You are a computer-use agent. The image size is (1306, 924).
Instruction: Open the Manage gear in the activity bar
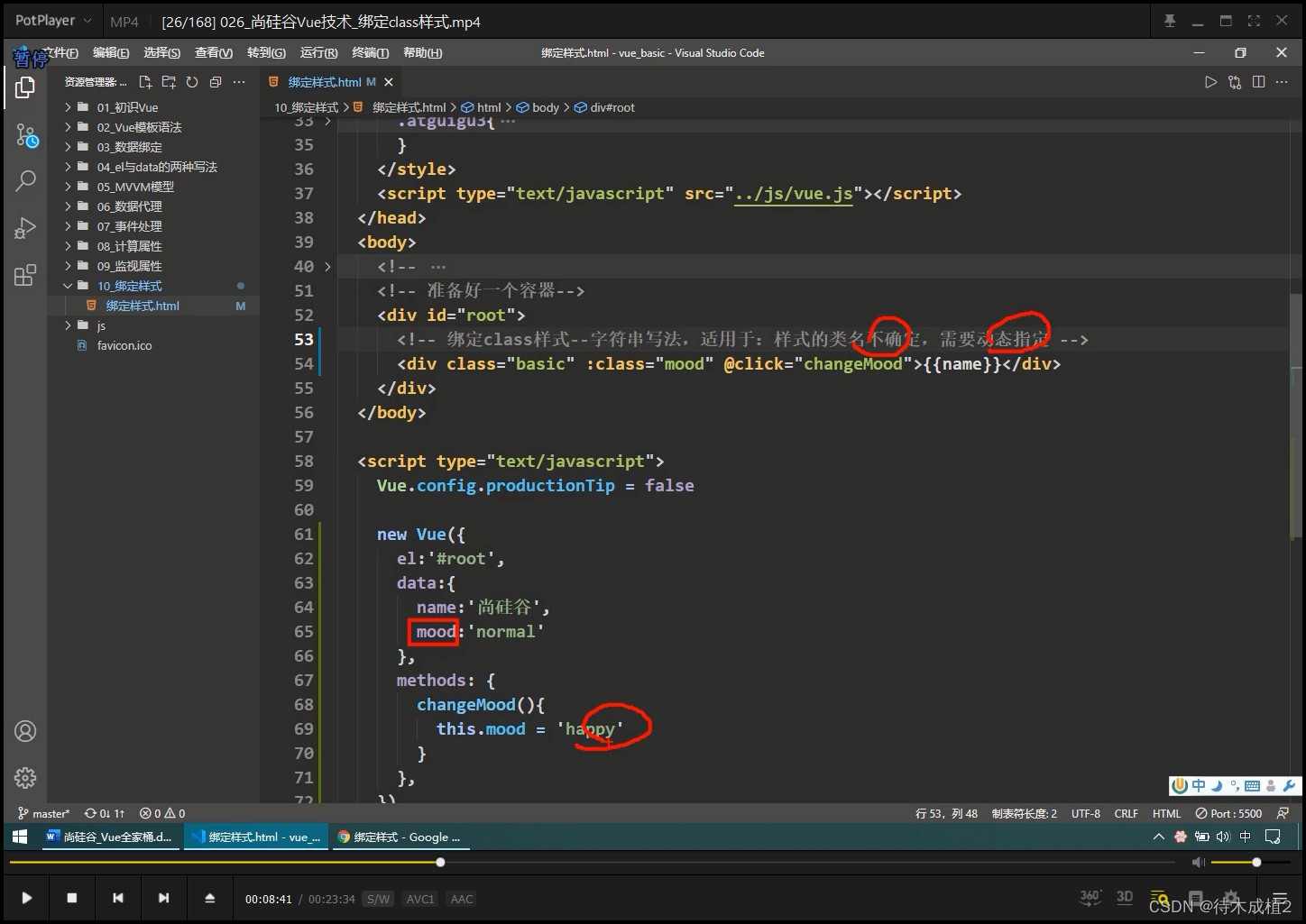click(25, 777)
